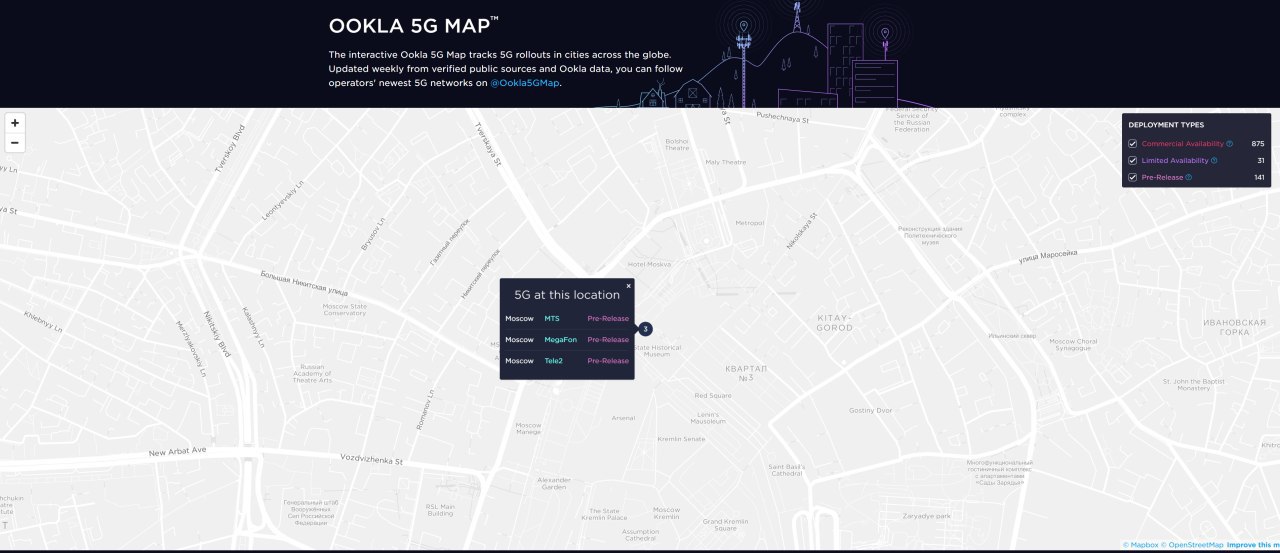Open info icon beside Limited Availability
The width and height of the screenshot is (1280, 553).
tap(1214, 161)
